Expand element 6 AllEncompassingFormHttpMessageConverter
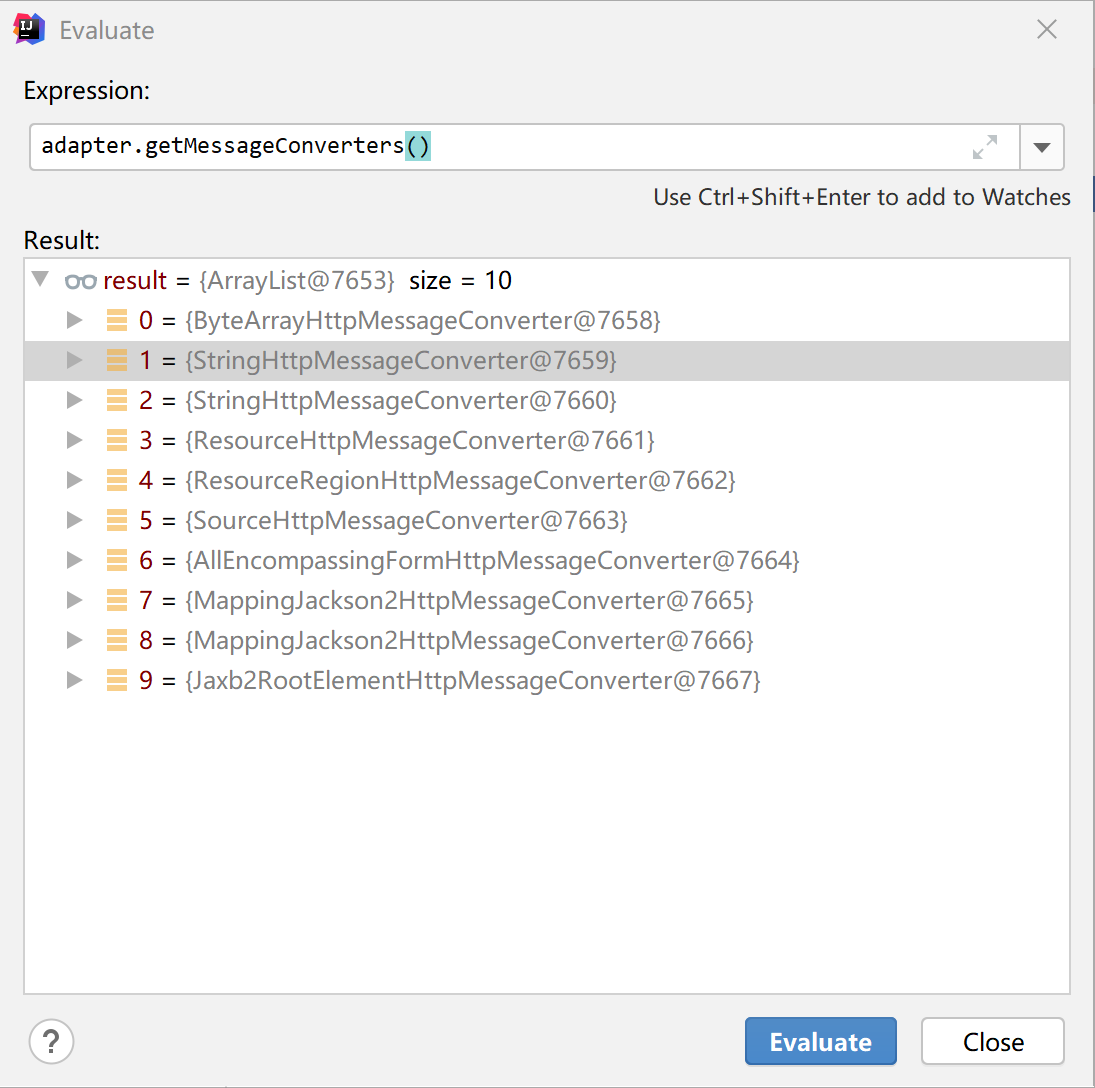 tap(73, 561)
